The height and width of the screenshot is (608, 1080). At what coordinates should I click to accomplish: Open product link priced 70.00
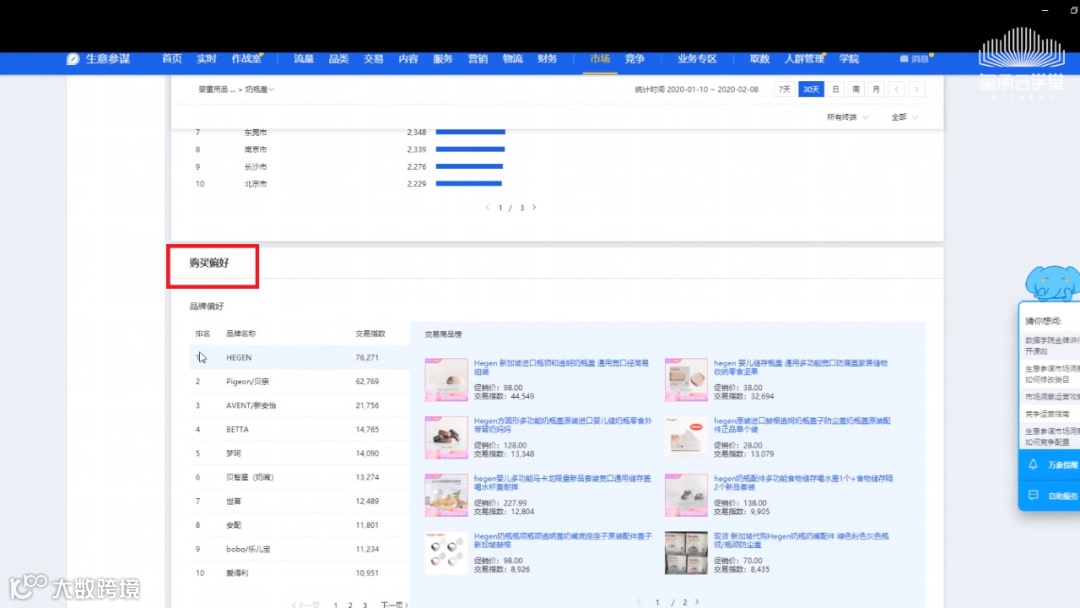coord(801,541)
